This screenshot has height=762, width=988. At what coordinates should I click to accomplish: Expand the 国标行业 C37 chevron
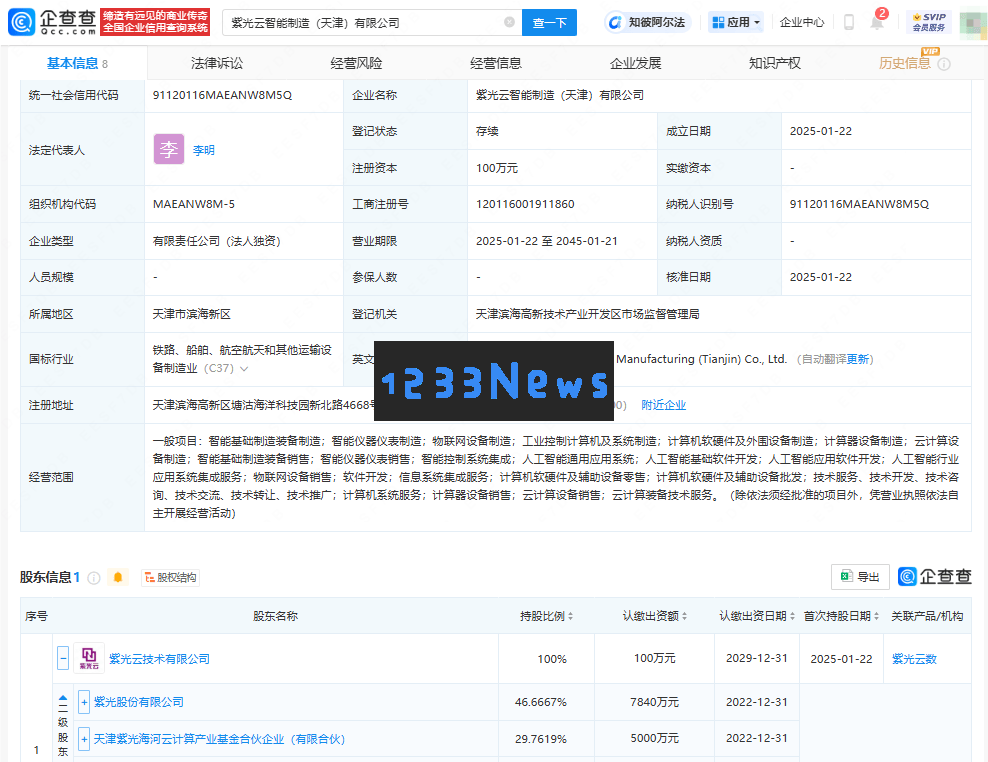(244, 368)
